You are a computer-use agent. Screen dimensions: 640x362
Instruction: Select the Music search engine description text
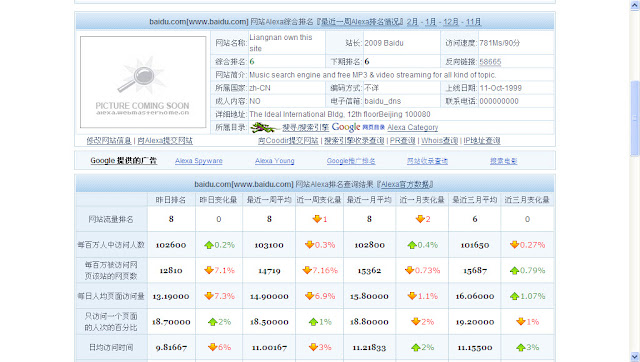click(373, 75)
